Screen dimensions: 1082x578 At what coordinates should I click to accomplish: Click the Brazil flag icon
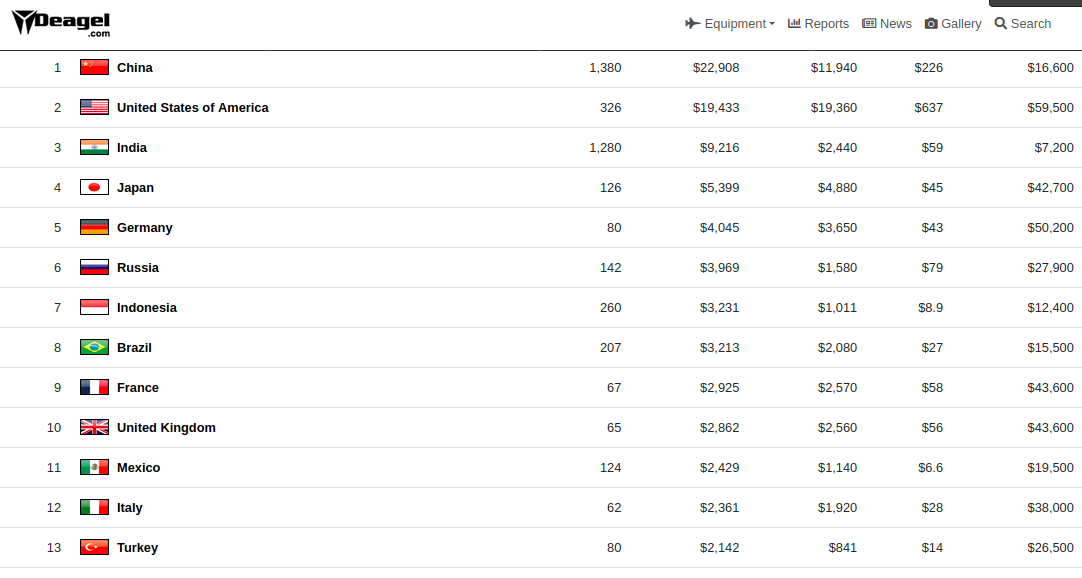pyautogui.click(x=94, y=347)
